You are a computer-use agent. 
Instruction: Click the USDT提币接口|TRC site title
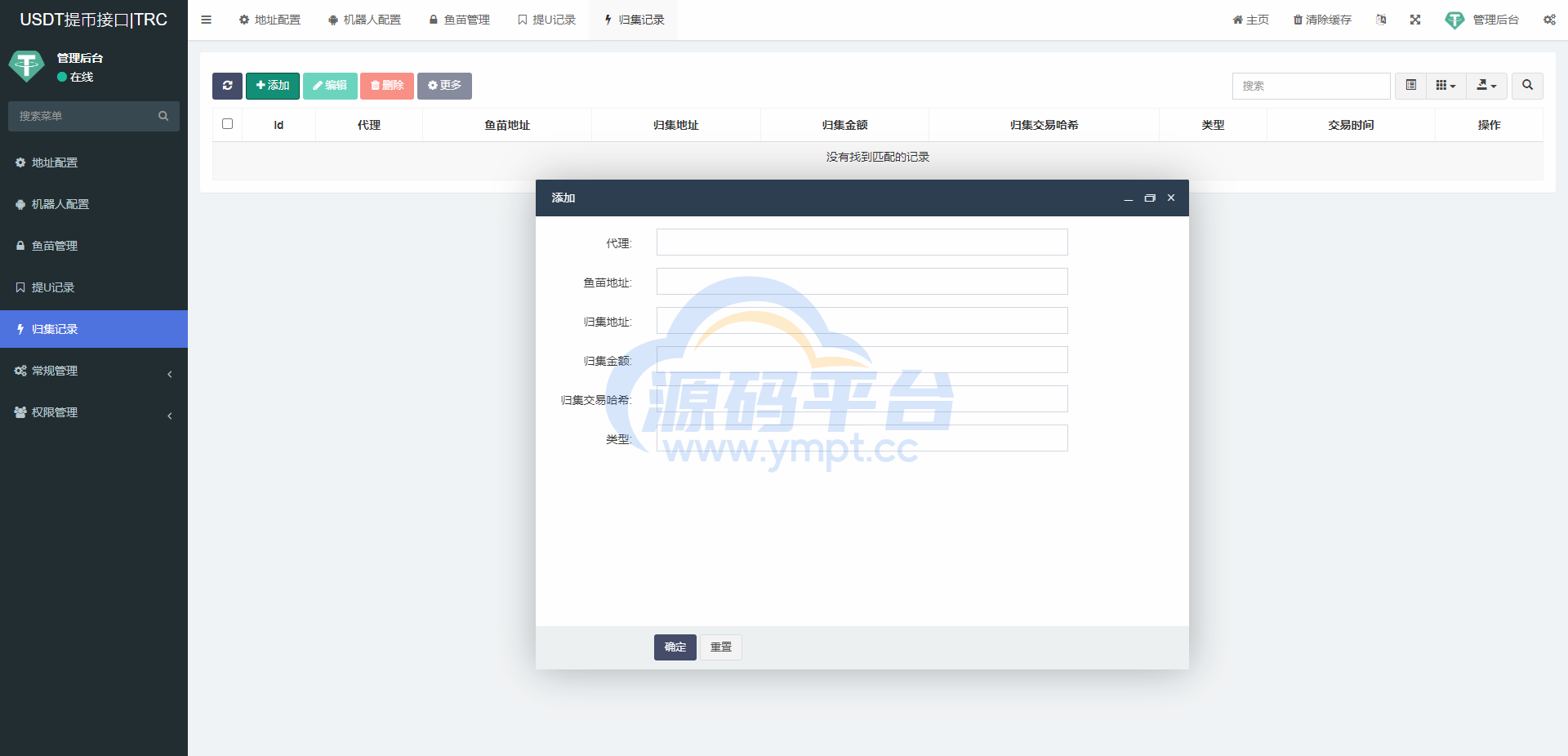point(93,20)
